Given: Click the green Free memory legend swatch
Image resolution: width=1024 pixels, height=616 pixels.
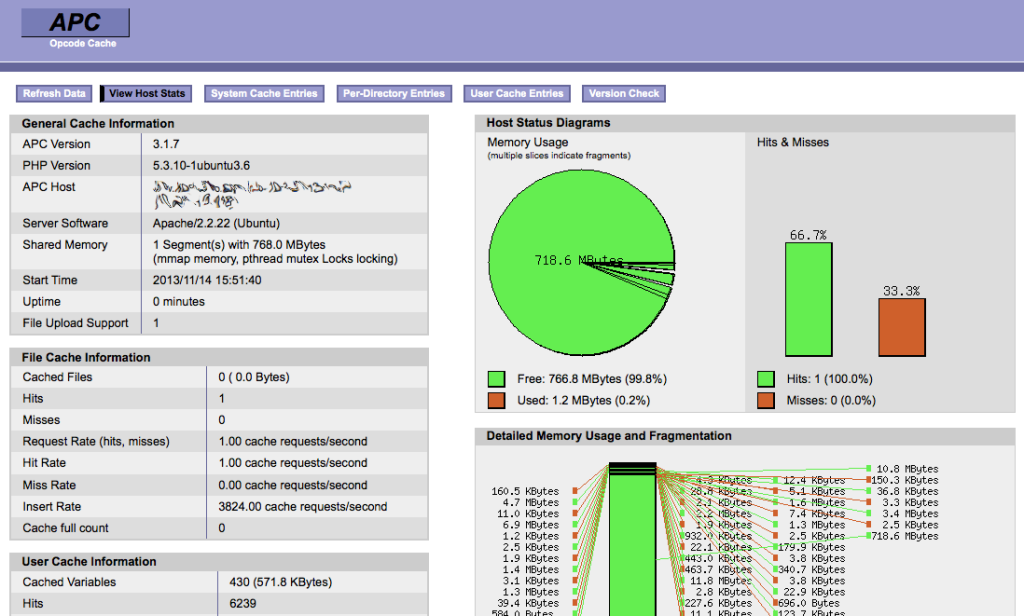Looking at the screenshot, I should [496, 379].
